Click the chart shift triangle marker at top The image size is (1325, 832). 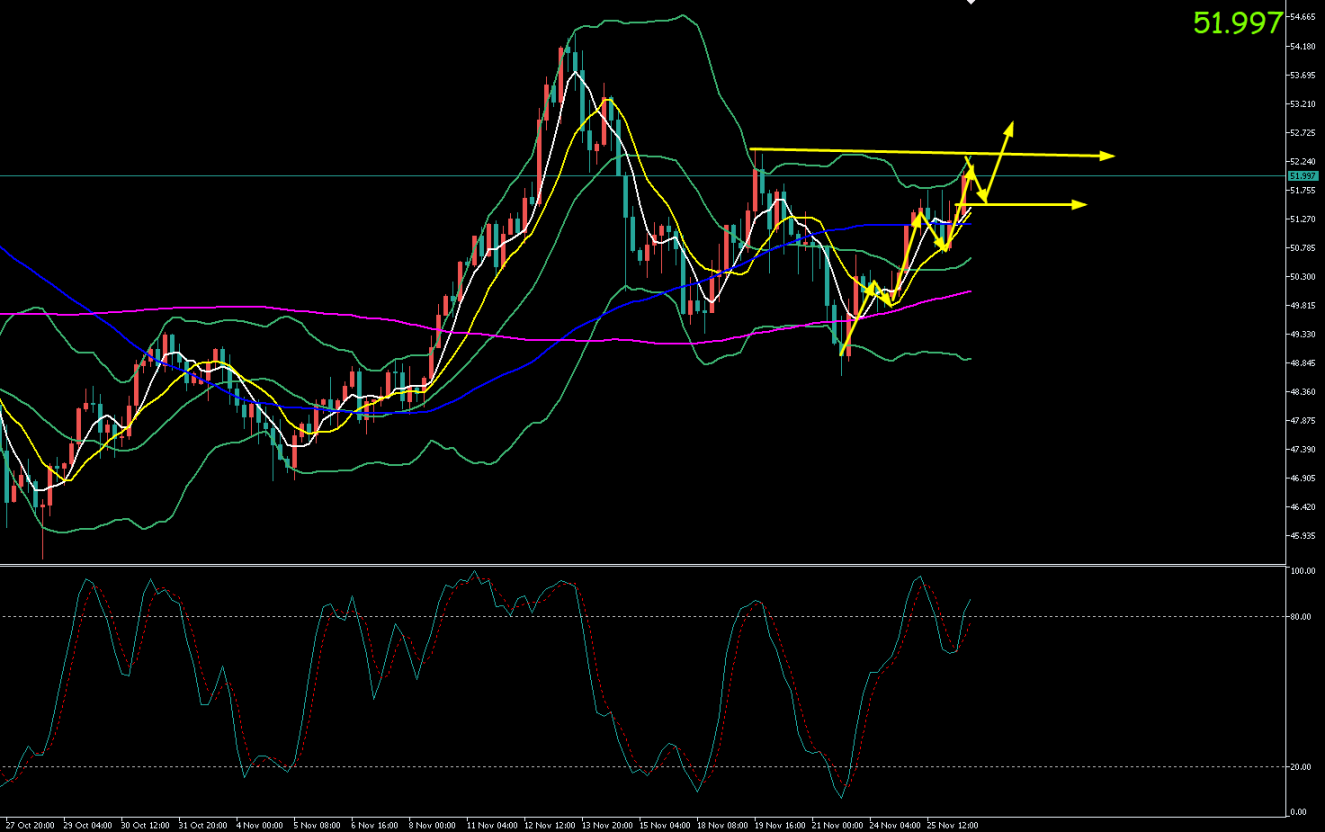click(x=969, y=3)
